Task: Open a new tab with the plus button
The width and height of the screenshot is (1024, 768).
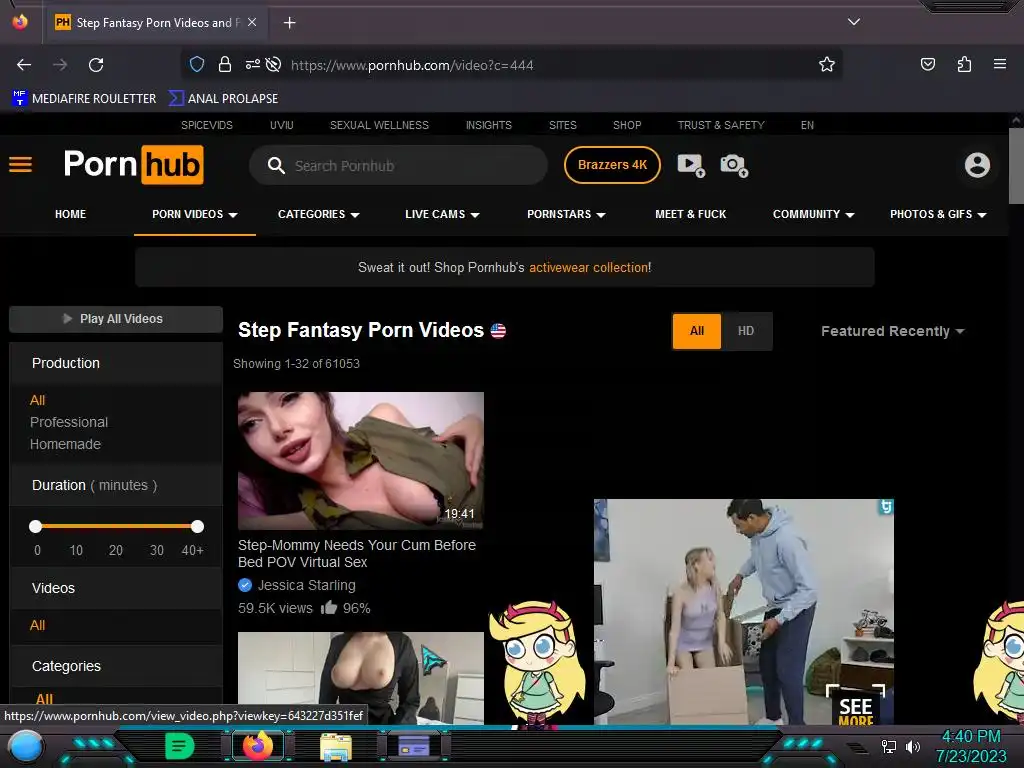Action: click(x=289, y=23)
